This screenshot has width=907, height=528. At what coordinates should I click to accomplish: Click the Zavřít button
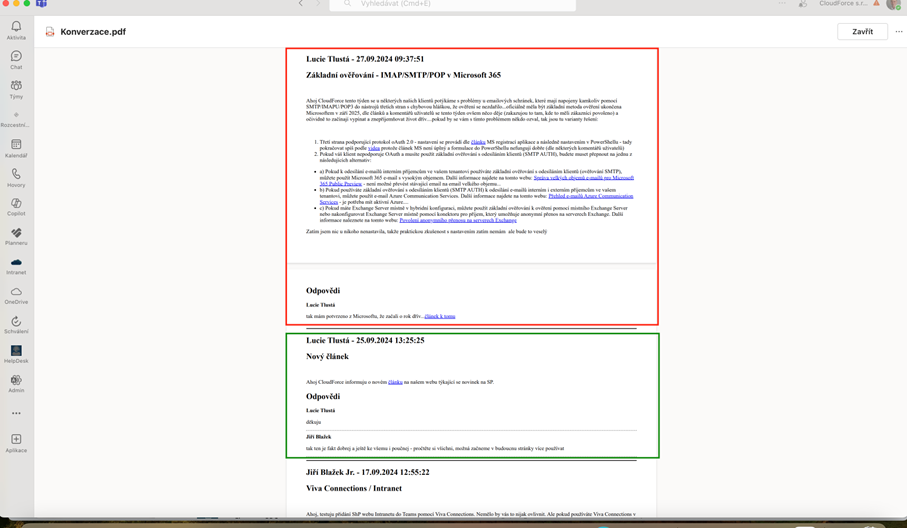(x=862, y=32)
